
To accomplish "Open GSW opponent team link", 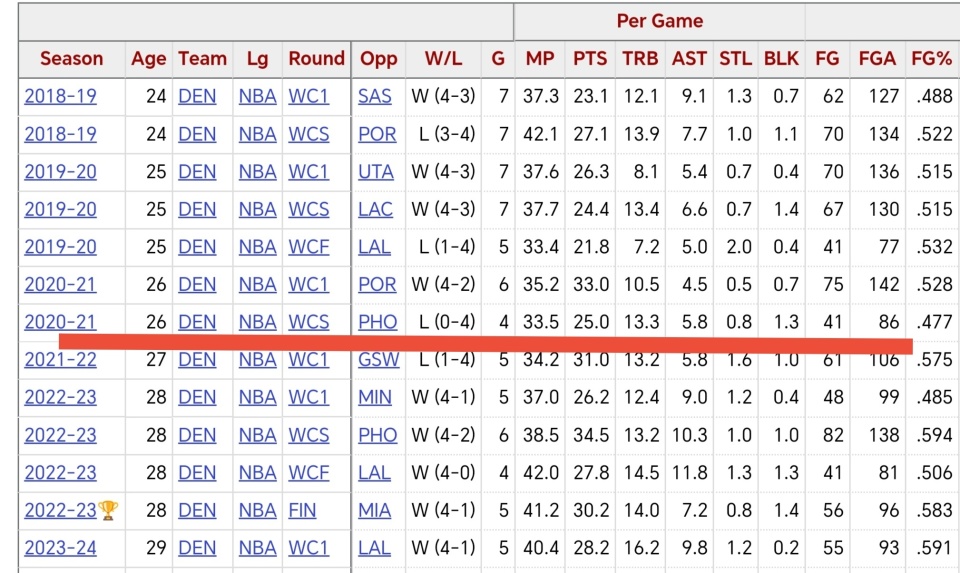I will [x=378, y=360].
